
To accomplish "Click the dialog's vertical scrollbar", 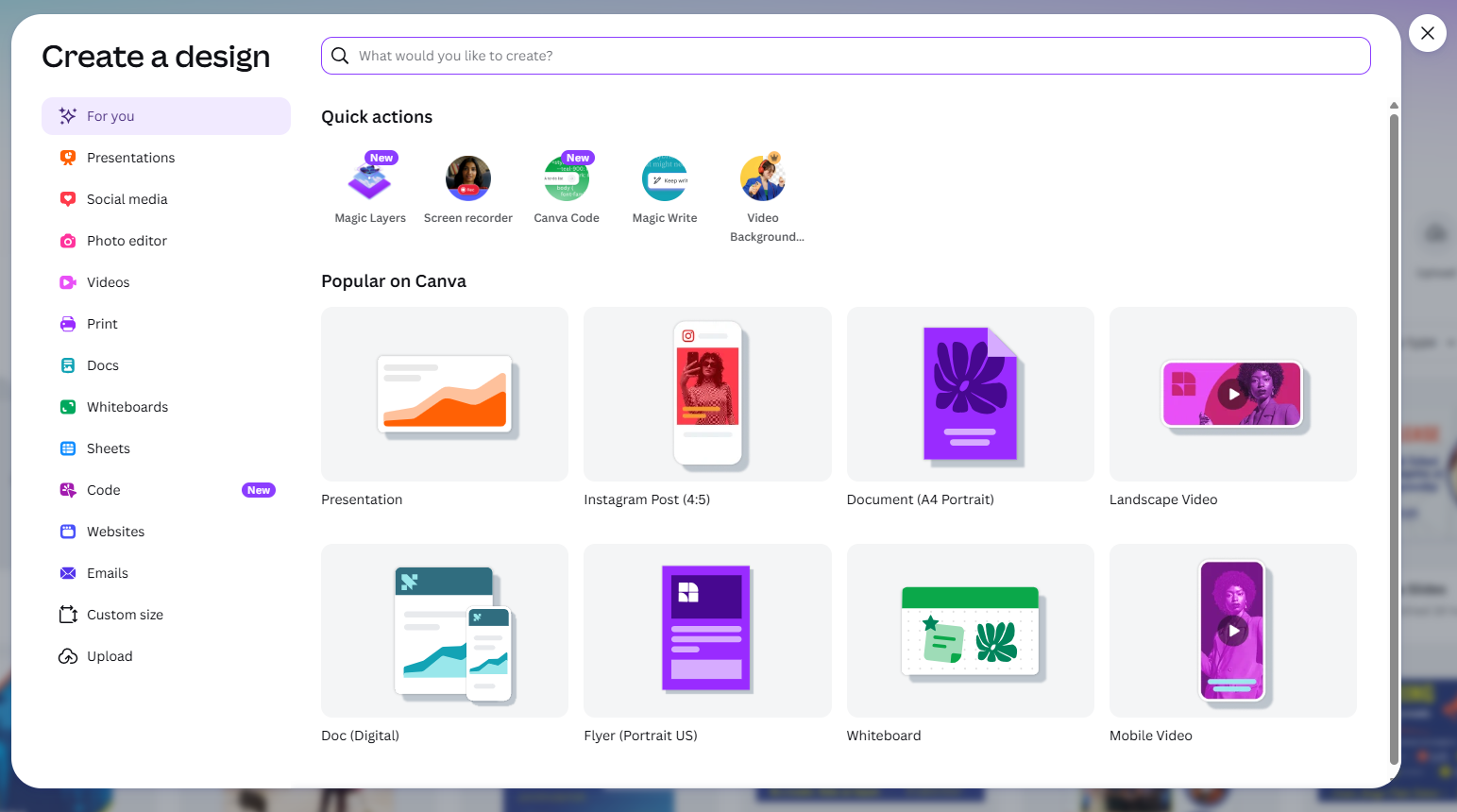I will (1394, 439).
